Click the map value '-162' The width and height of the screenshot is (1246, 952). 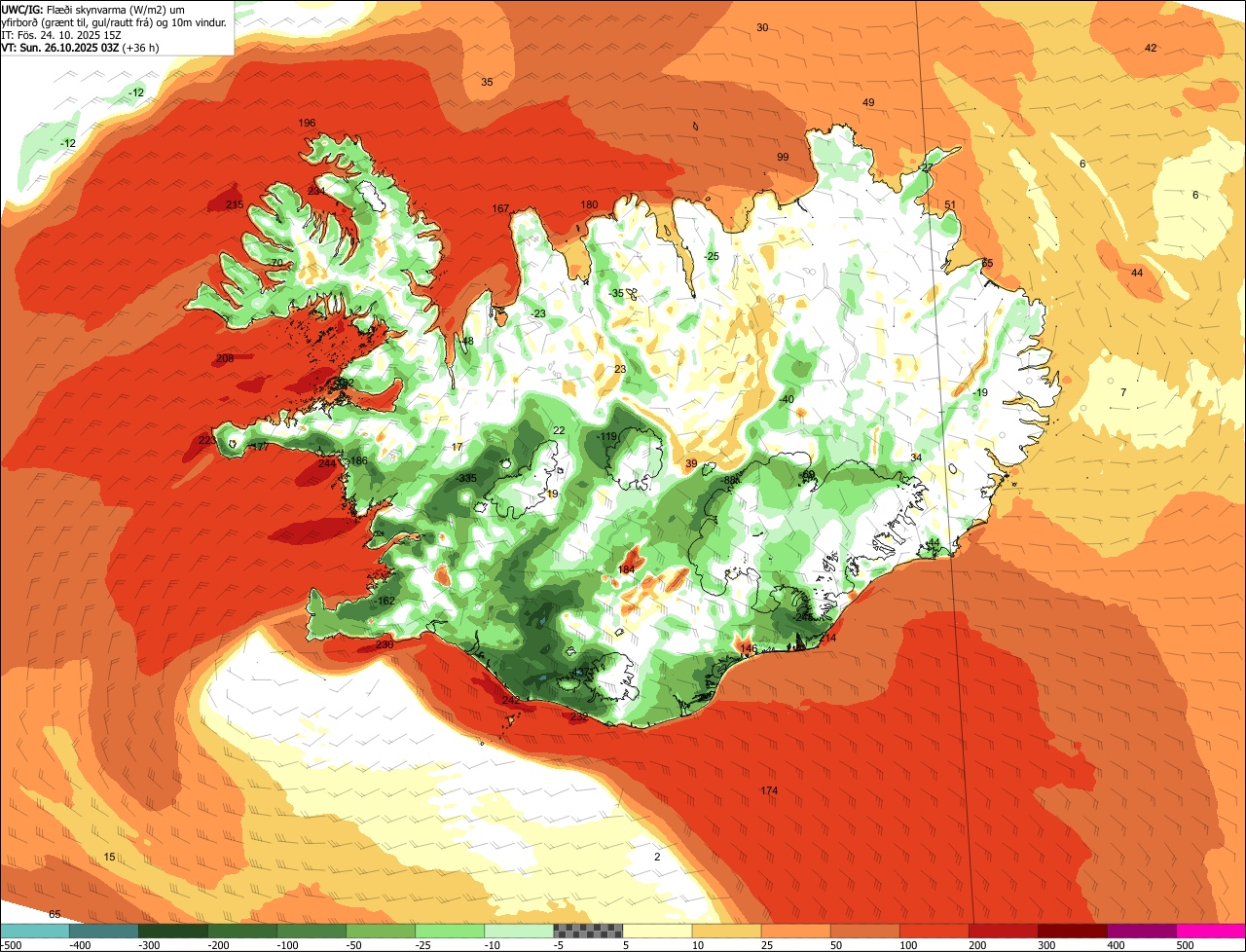point(385,601)
